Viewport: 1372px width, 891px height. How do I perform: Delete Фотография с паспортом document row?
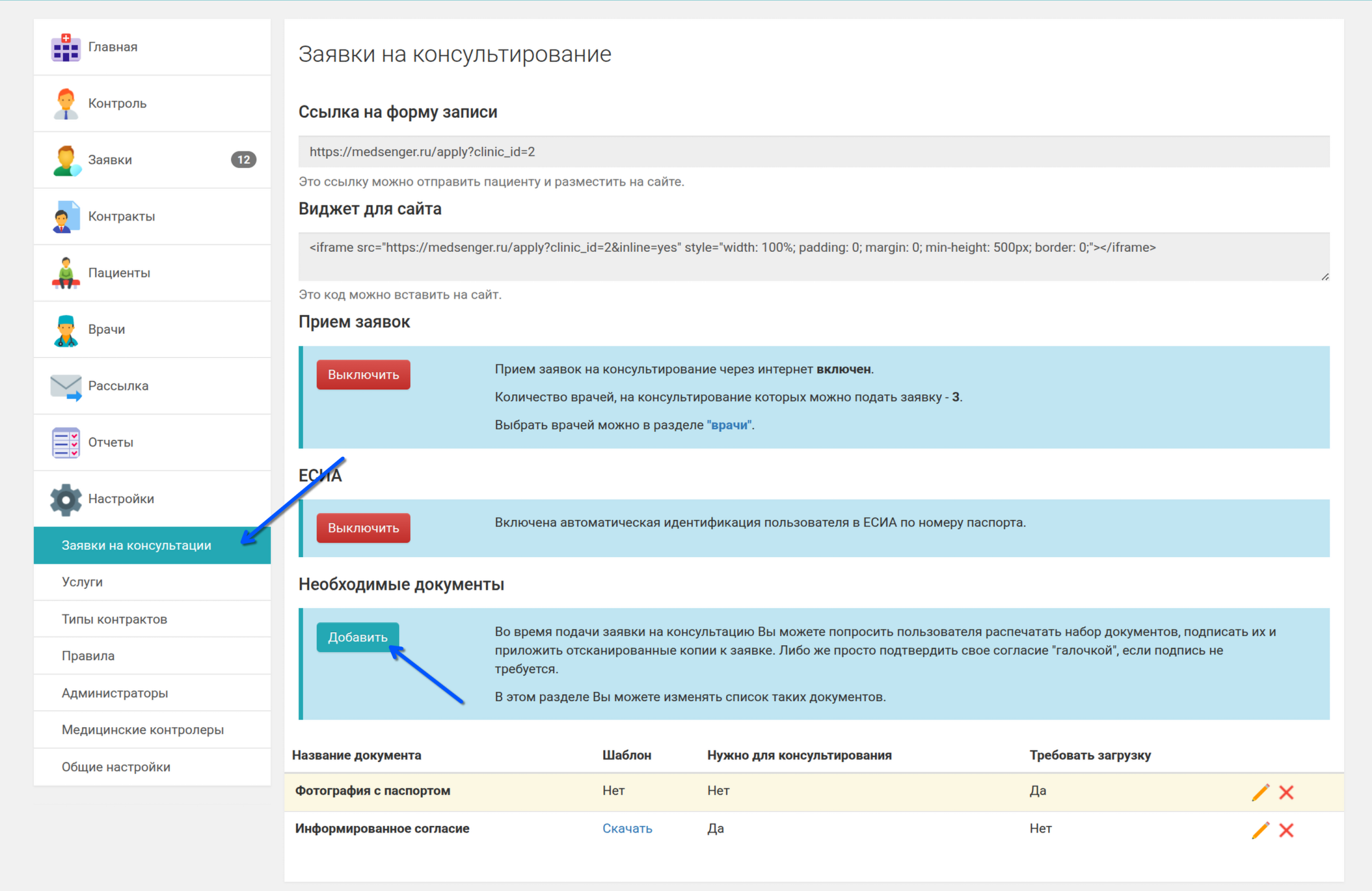click(1286, 792)
